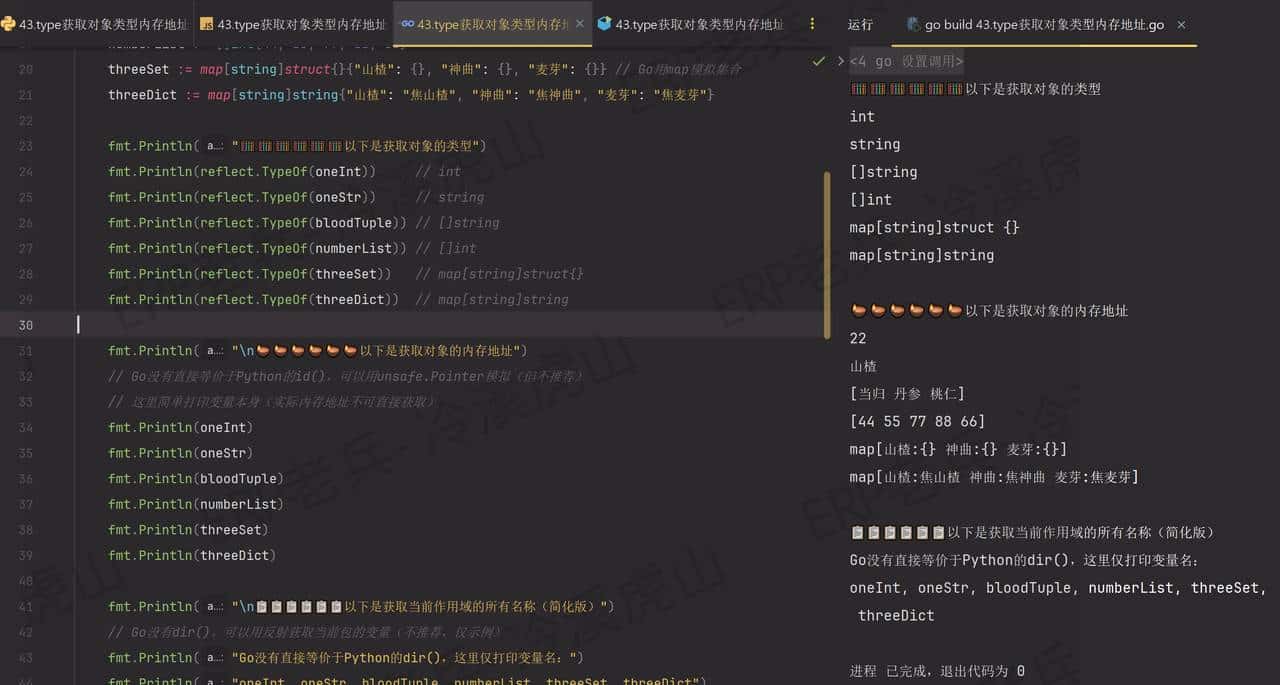Expand the run output entry via the chevron
Screen dimensions: 1280x685
pos(840,61)
